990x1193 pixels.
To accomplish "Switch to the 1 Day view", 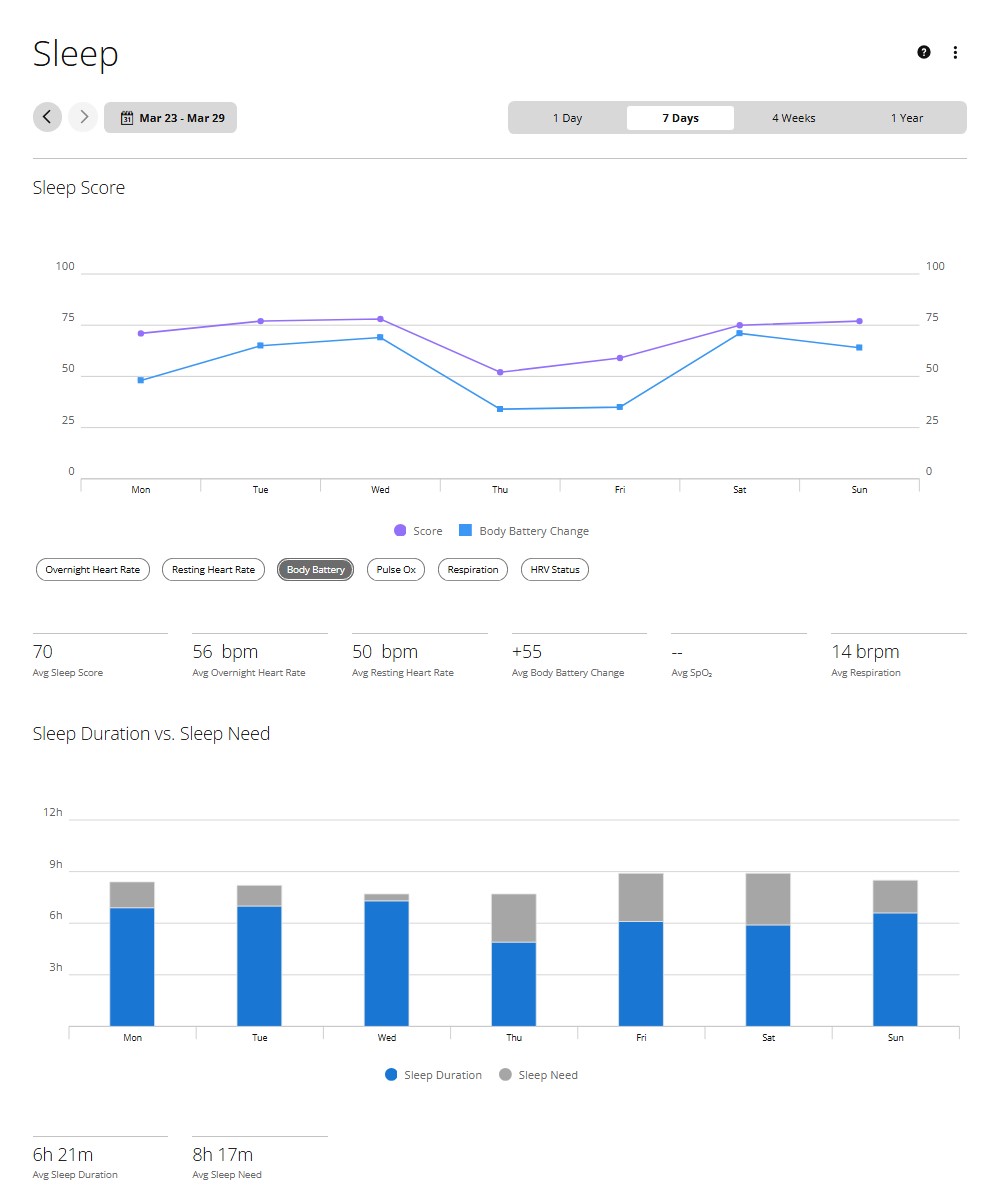I will tap(567, 118).
